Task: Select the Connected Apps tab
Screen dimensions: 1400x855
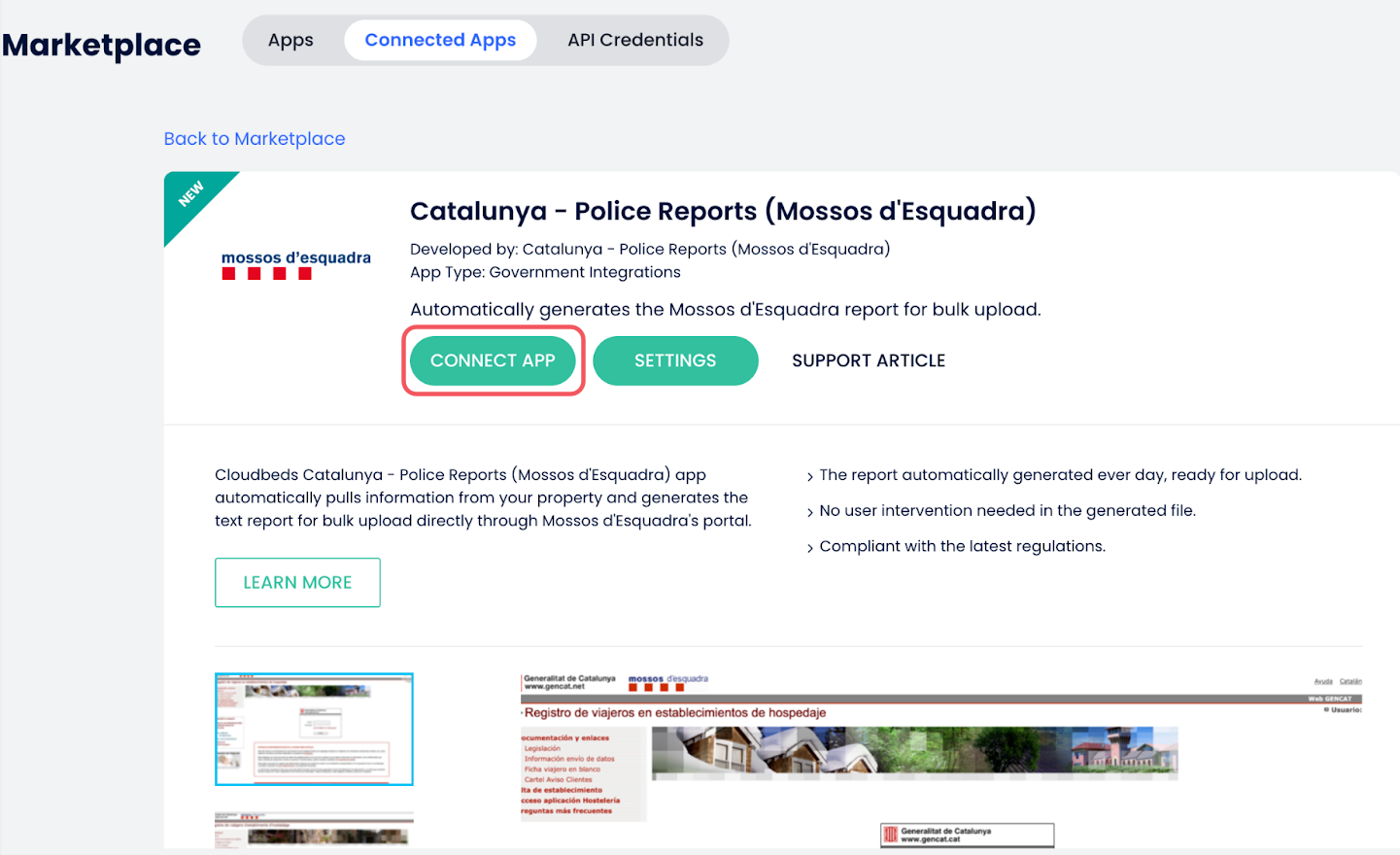Action: [x=440, y=40]
